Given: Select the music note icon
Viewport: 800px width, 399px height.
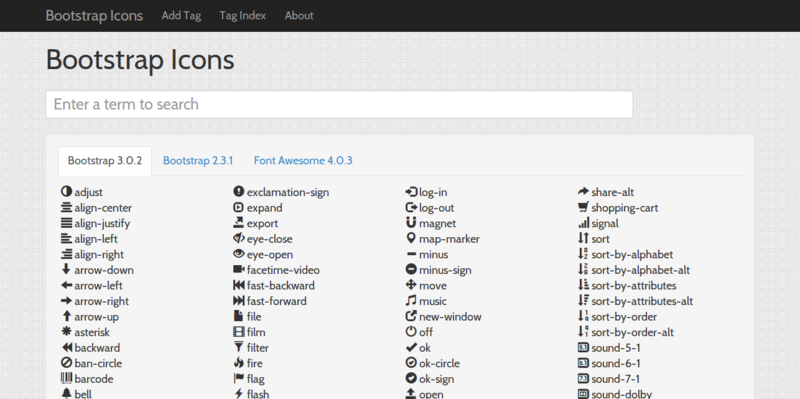Looking at the screenshot, I should [x=411, y=301].
